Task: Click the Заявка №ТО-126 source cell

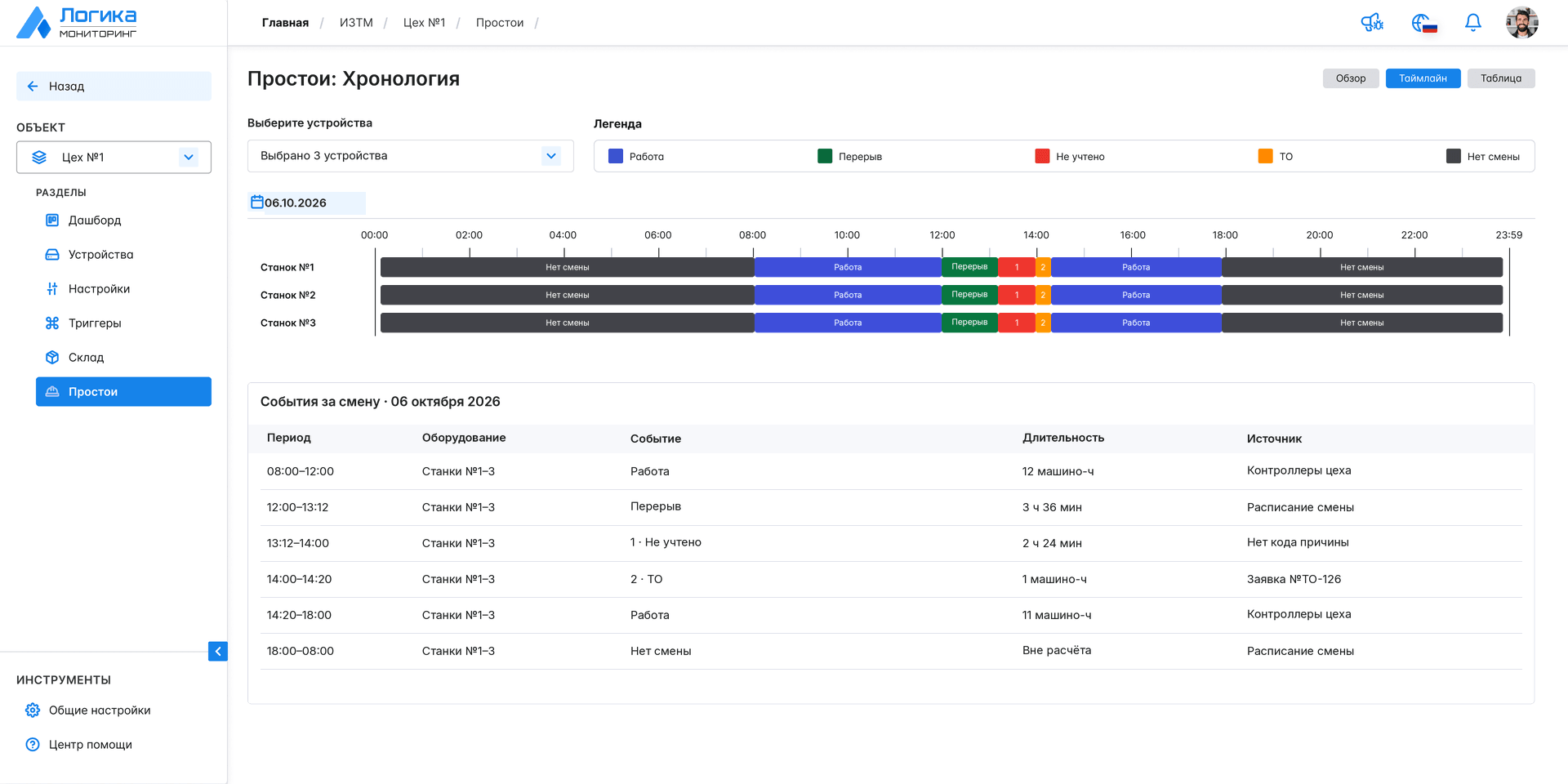Action: 1294,579
